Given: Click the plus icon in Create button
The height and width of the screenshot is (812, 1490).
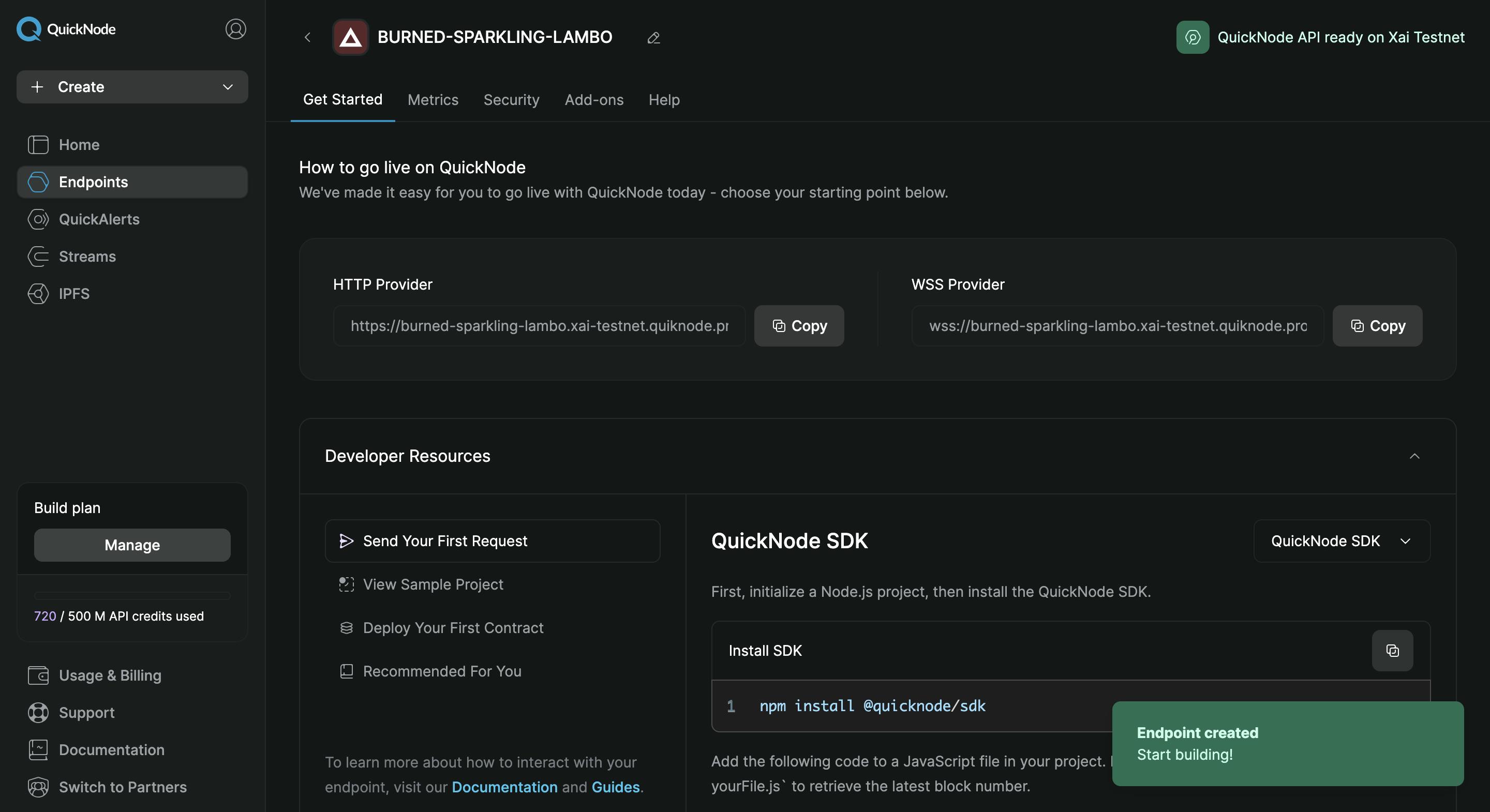Looking at the screenshot, I should point(37,87).
